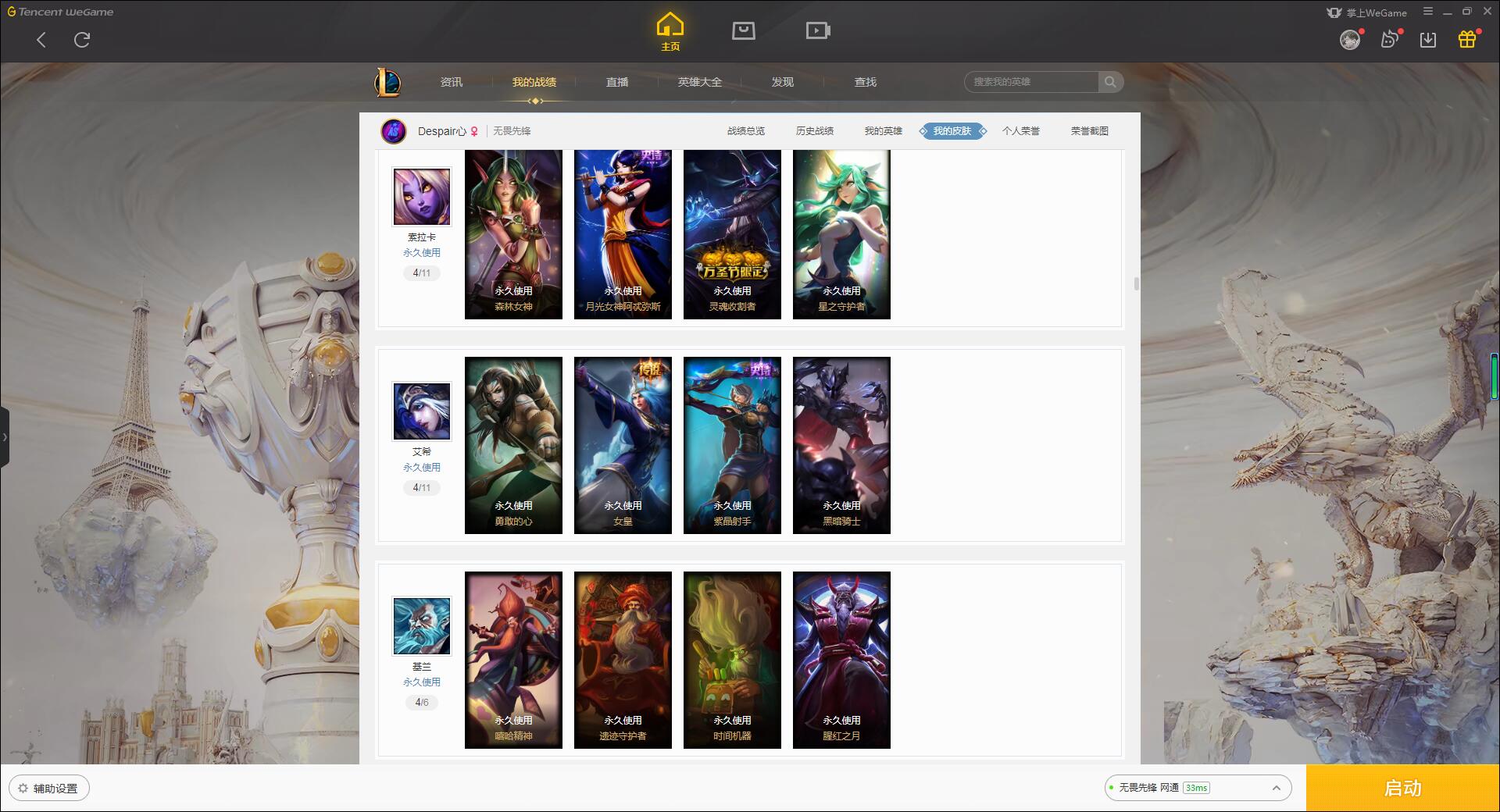Refresh the page with reload icon
1500x812 pixels.
82,40
